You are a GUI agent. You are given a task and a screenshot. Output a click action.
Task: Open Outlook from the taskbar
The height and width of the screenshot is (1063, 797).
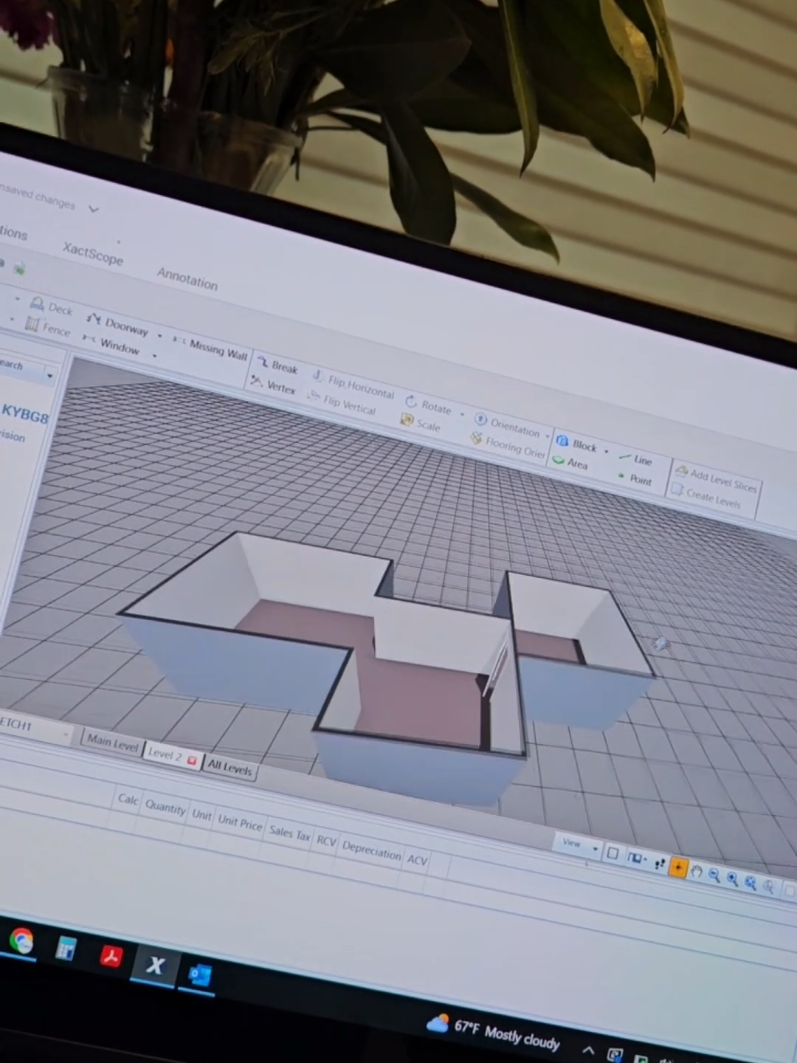point(199,976)
